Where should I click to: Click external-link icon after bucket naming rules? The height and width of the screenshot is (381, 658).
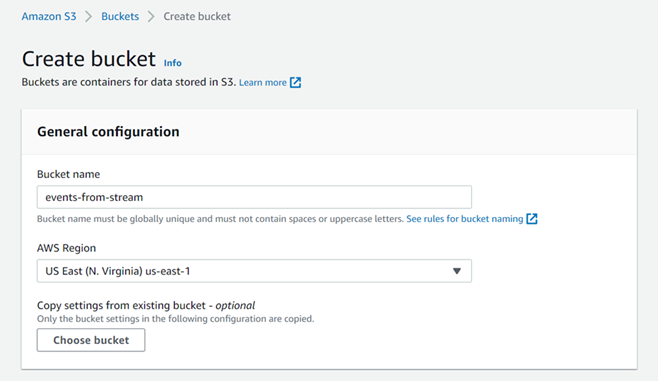tap(532, 219)
